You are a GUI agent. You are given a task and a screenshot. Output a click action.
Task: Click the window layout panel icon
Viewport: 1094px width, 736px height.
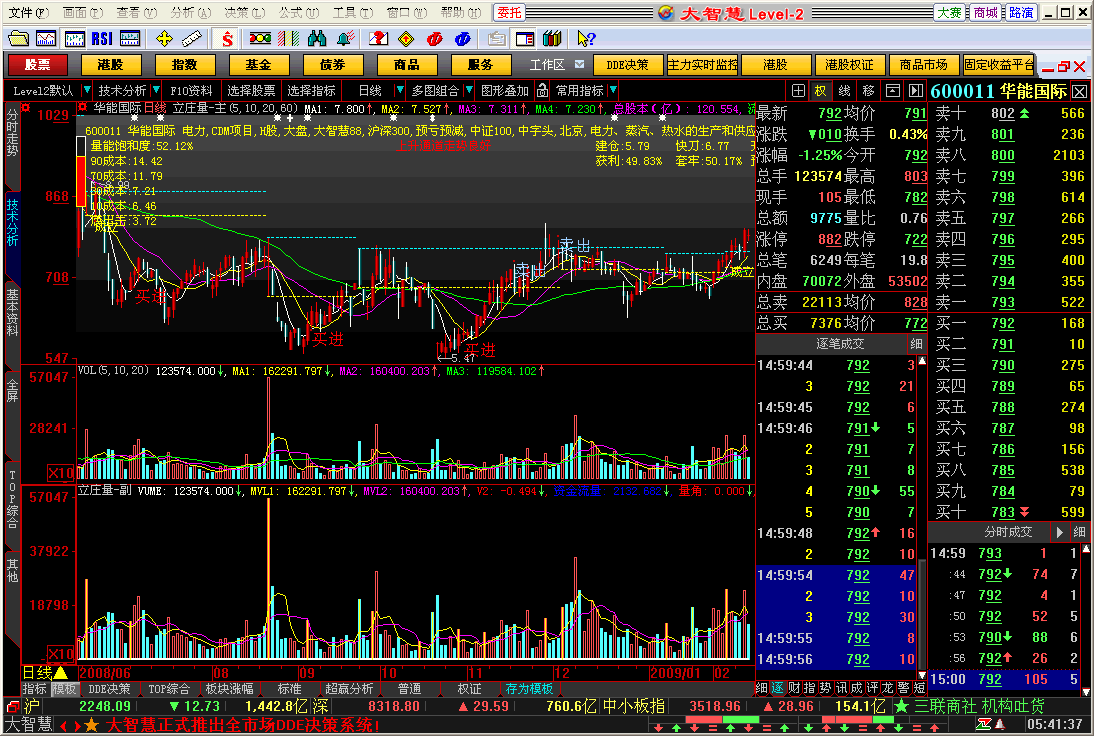[524, 38]
